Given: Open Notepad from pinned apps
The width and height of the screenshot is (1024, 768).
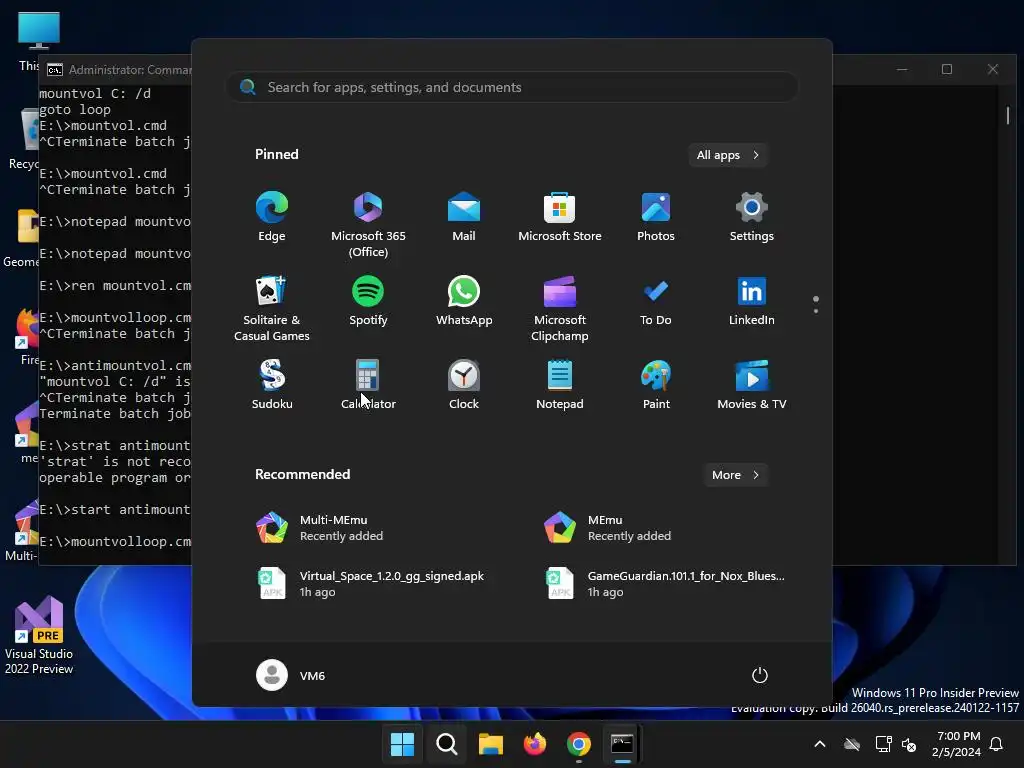Looking at the screenshot, I should coord(560,385).
